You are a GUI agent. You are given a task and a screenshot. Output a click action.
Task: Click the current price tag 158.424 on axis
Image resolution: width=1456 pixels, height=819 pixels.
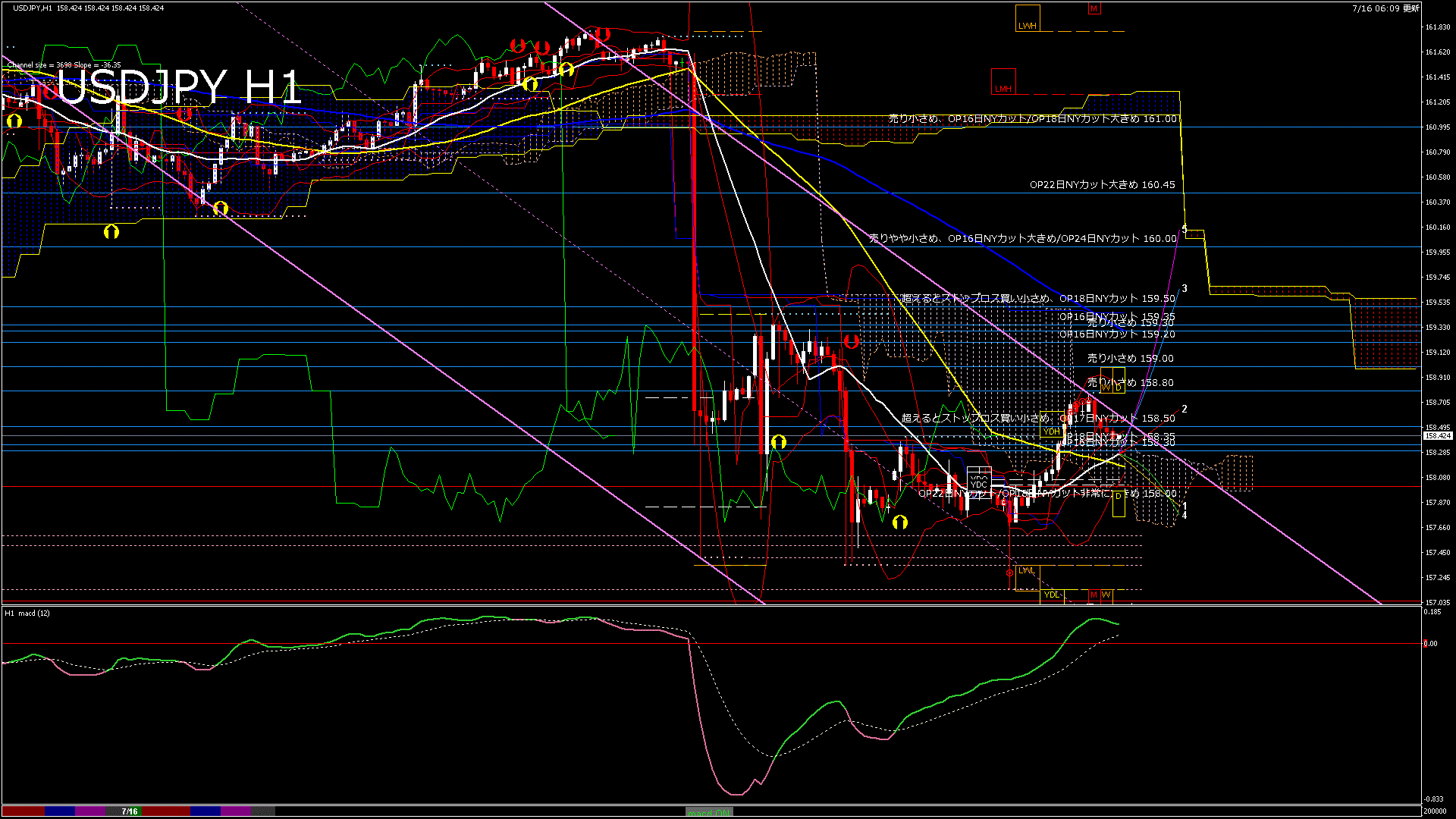pyautogui.click(x=1438, y=436)
